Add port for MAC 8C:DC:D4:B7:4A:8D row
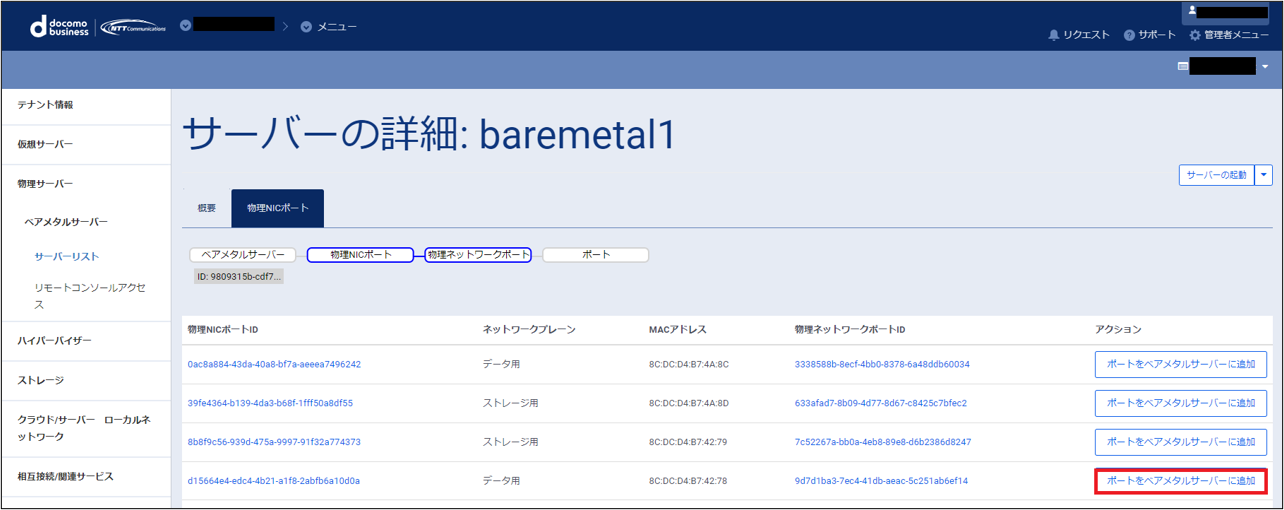The width and height of the screenshot is (1284, 510). [x=1181, y=403]
